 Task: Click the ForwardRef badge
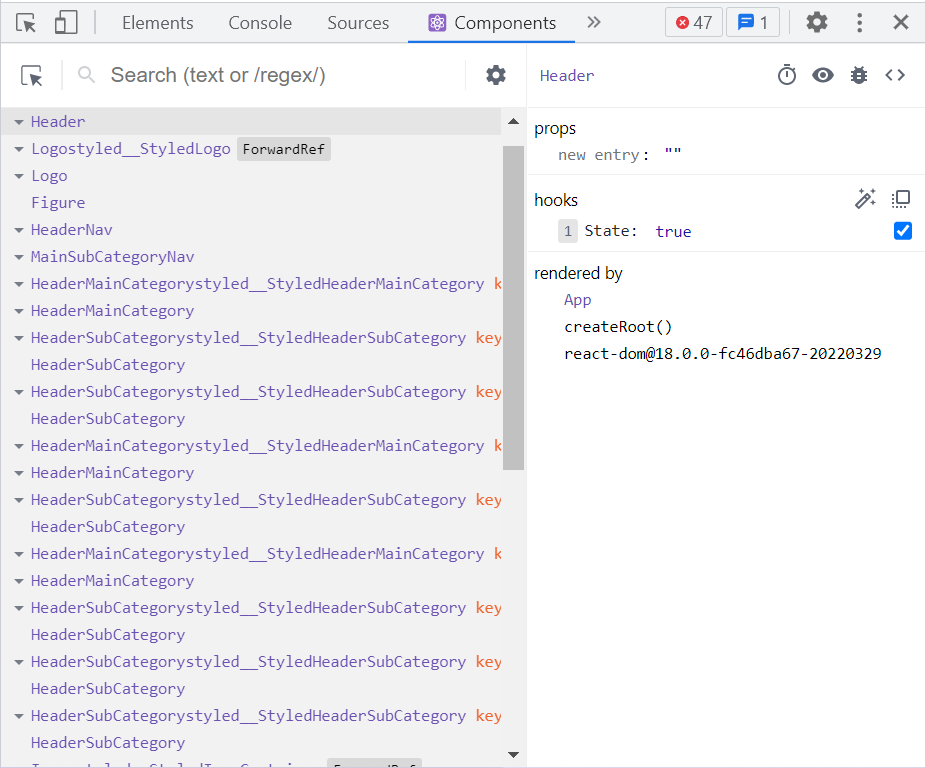coord(284,149)
